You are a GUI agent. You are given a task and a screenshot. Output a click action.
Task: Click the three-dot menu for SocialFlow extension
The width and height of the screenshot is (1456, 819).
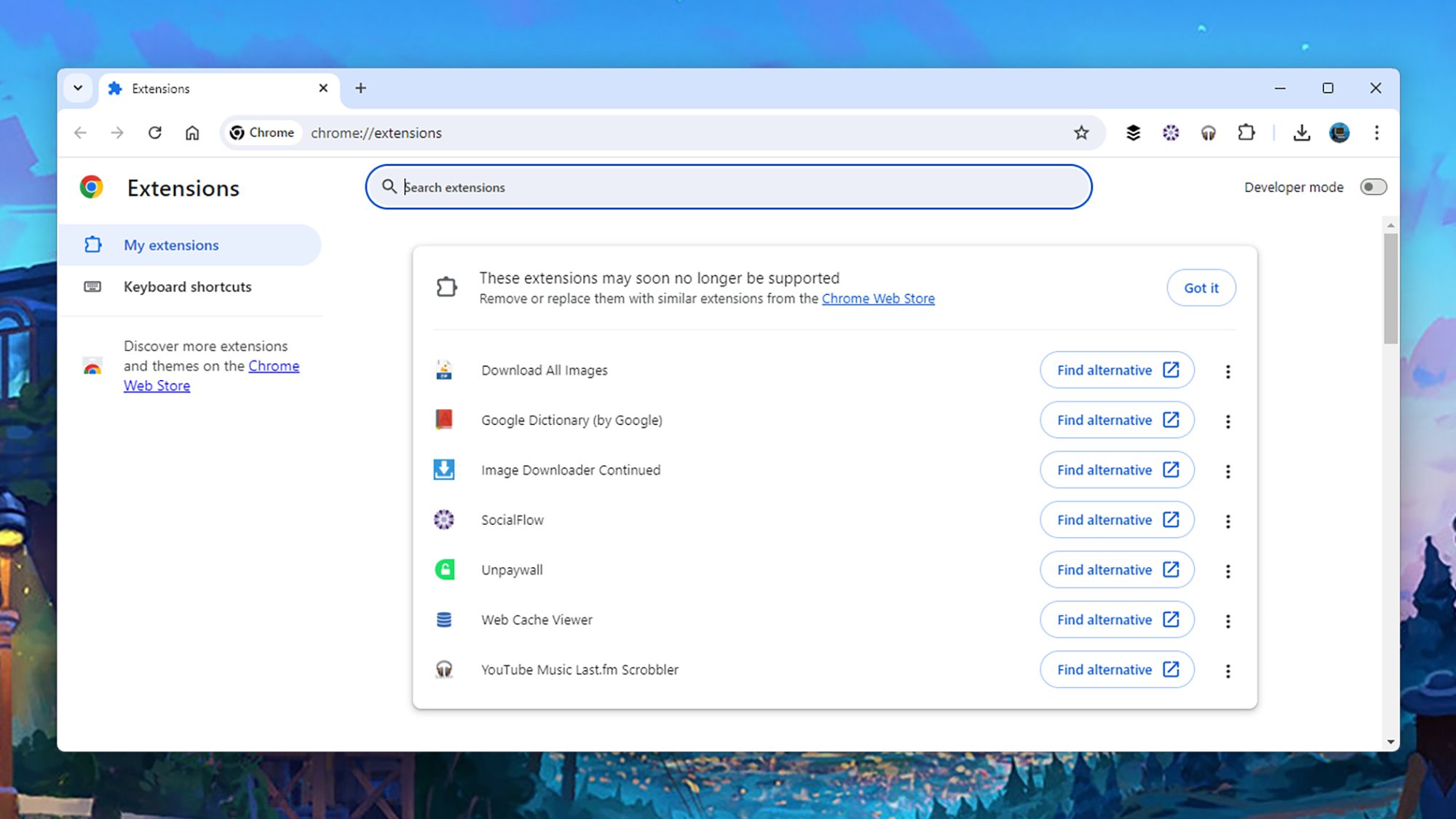click(1227, 520)
